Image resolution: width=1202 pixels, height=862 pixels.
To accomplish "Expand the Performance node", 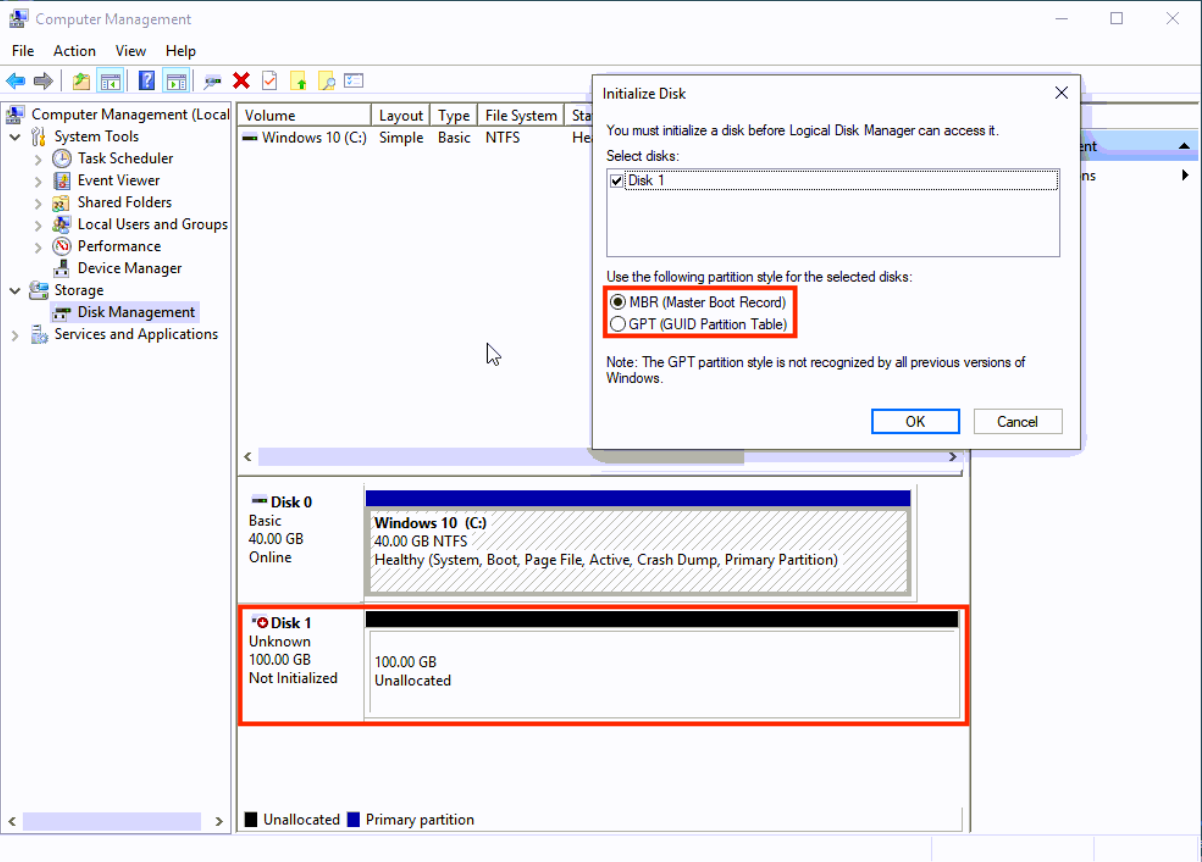I will (x=38, y=246).
